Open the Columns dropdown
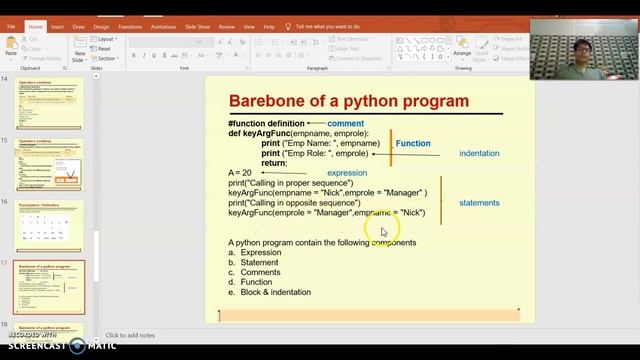 302,55
